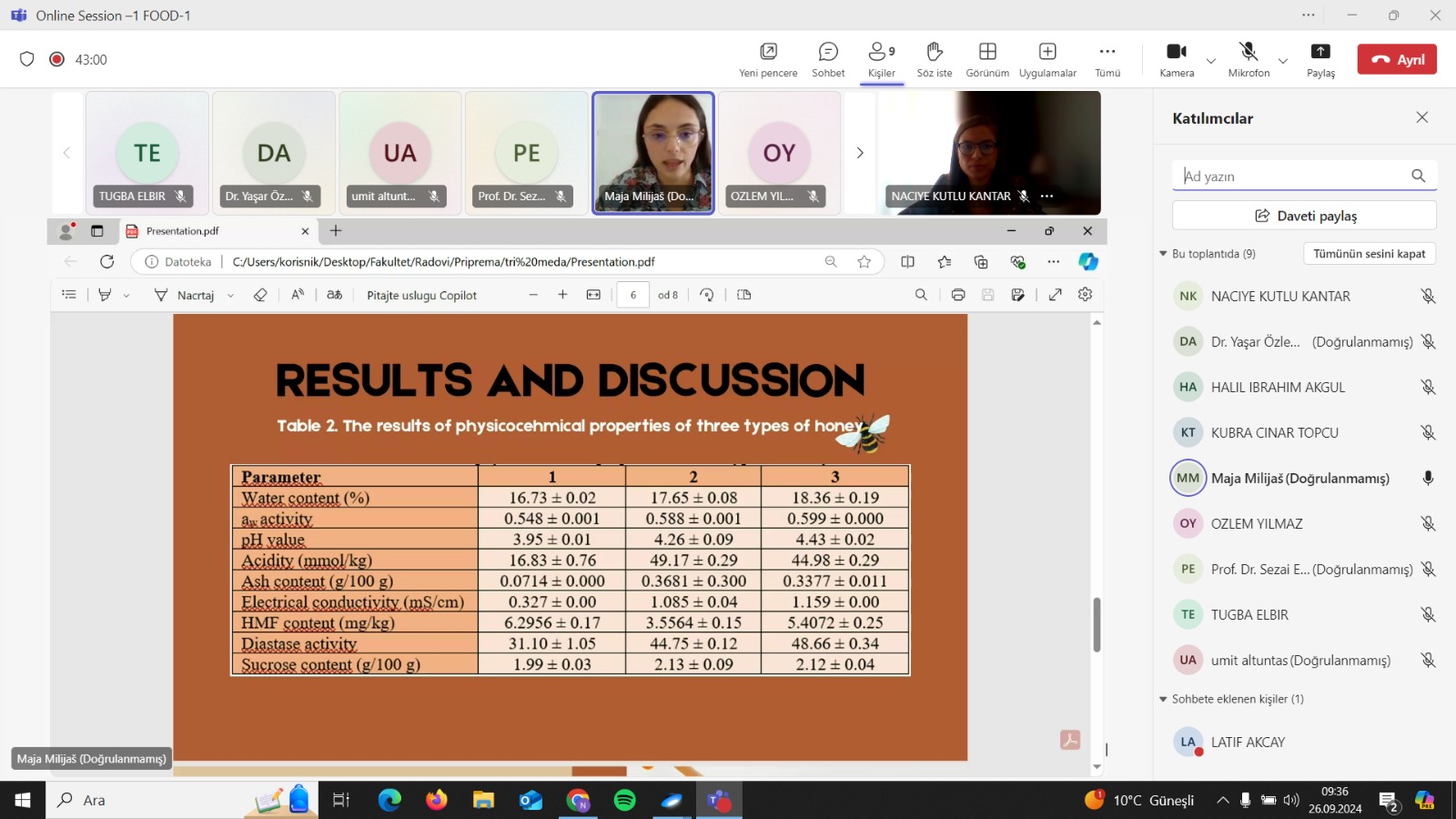The width and height of the screenshot is (1456, 819).
Task: Click the Ad yazın search field
Action: pyautogui.click(x=1292, y=176)
